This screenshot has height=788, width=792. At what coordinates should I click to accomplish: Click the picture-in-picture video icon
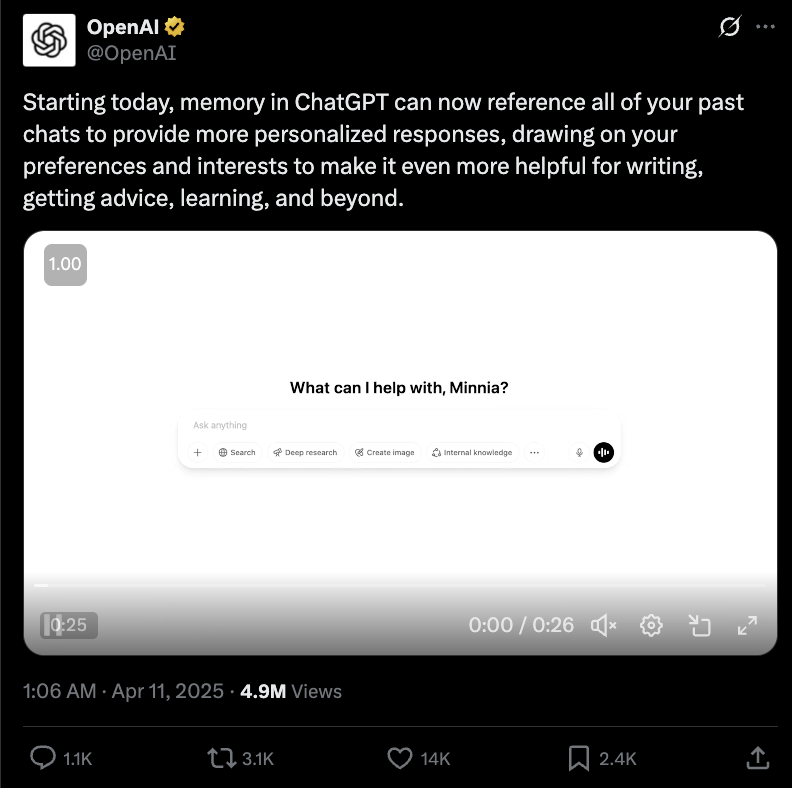[700, 626]
